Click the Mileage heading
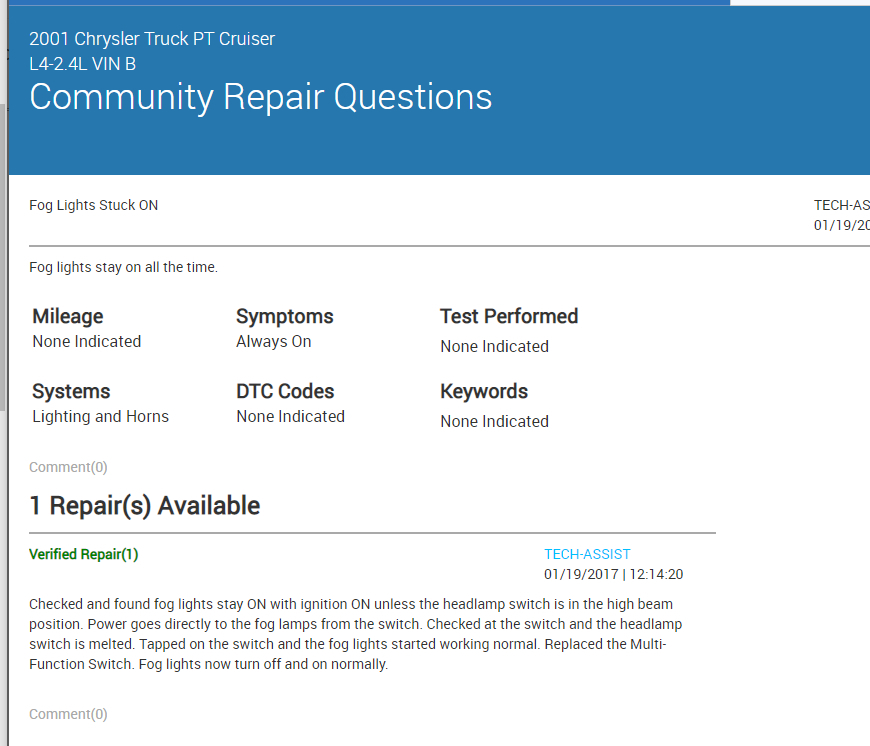The width and height of the screenshot is (870, 746). [68, 316]
